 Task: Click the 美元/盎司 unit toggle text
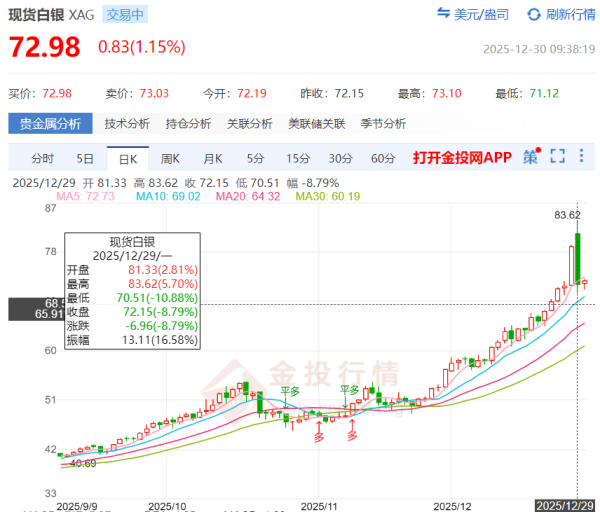(481, 15)
